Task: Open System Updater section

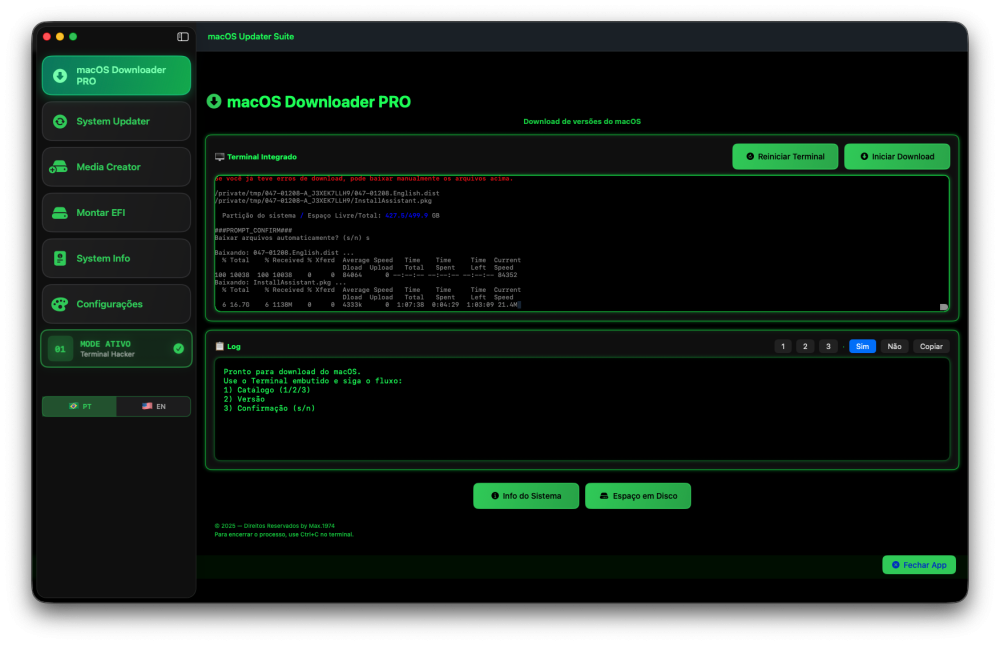Action: pyautogui.click(x=116, y=121)
